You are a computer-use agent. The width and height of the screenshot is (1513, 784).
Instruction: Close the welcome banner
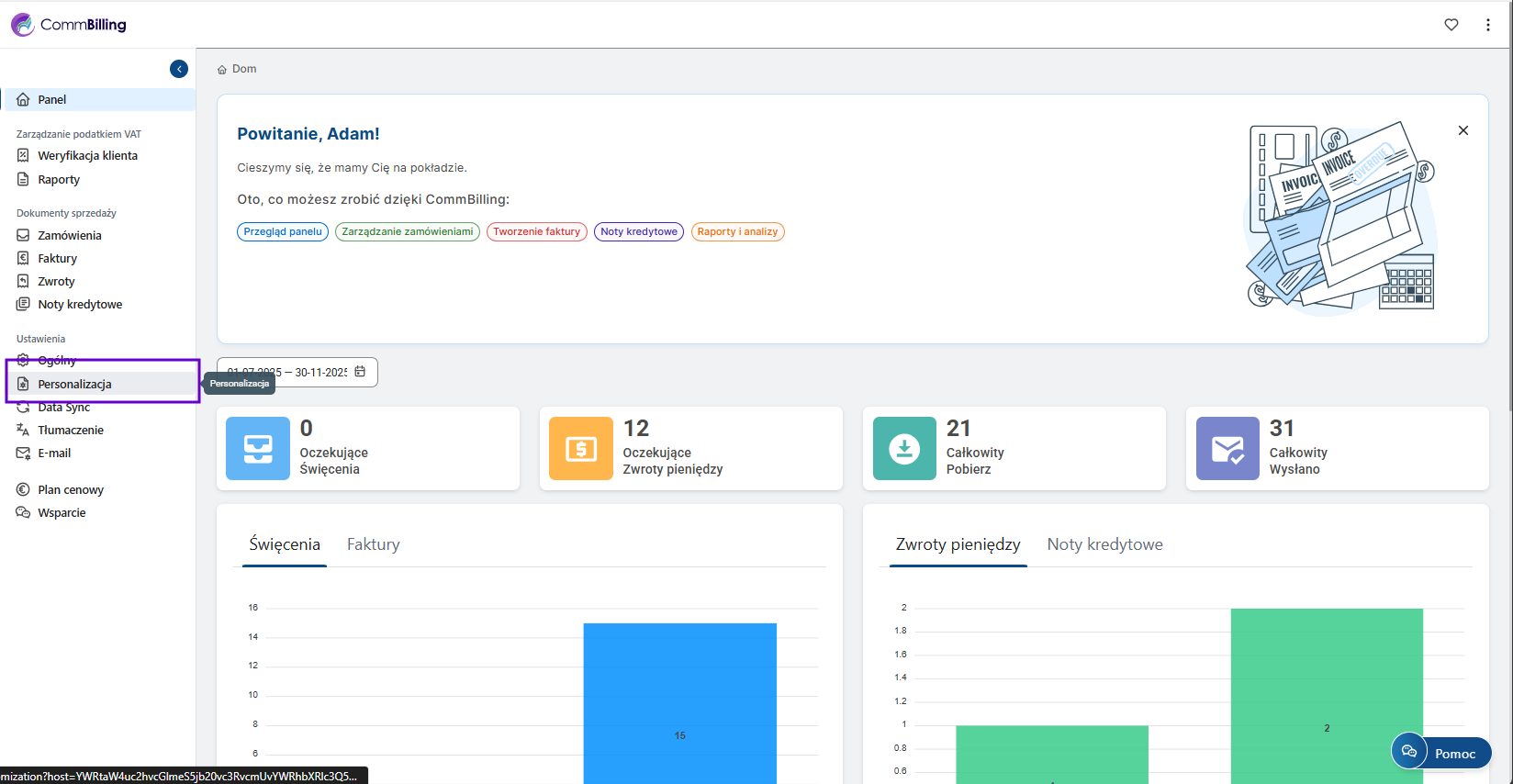coord(1463,130)
